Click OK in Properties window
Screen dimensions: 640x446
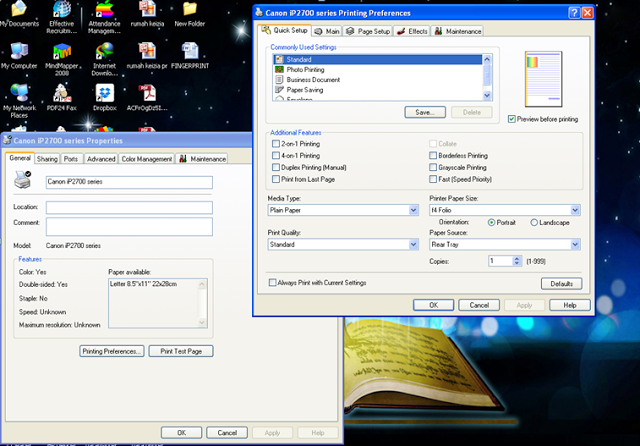(182, 433)
